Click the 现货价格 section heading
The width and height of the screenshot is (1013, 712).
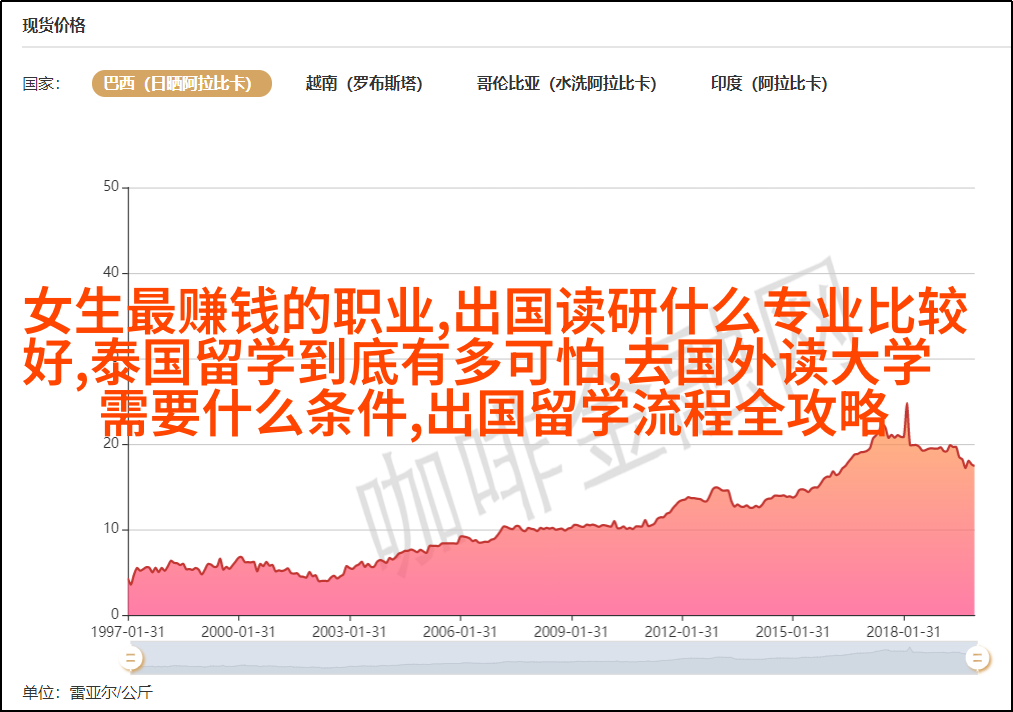click(54, 26)
